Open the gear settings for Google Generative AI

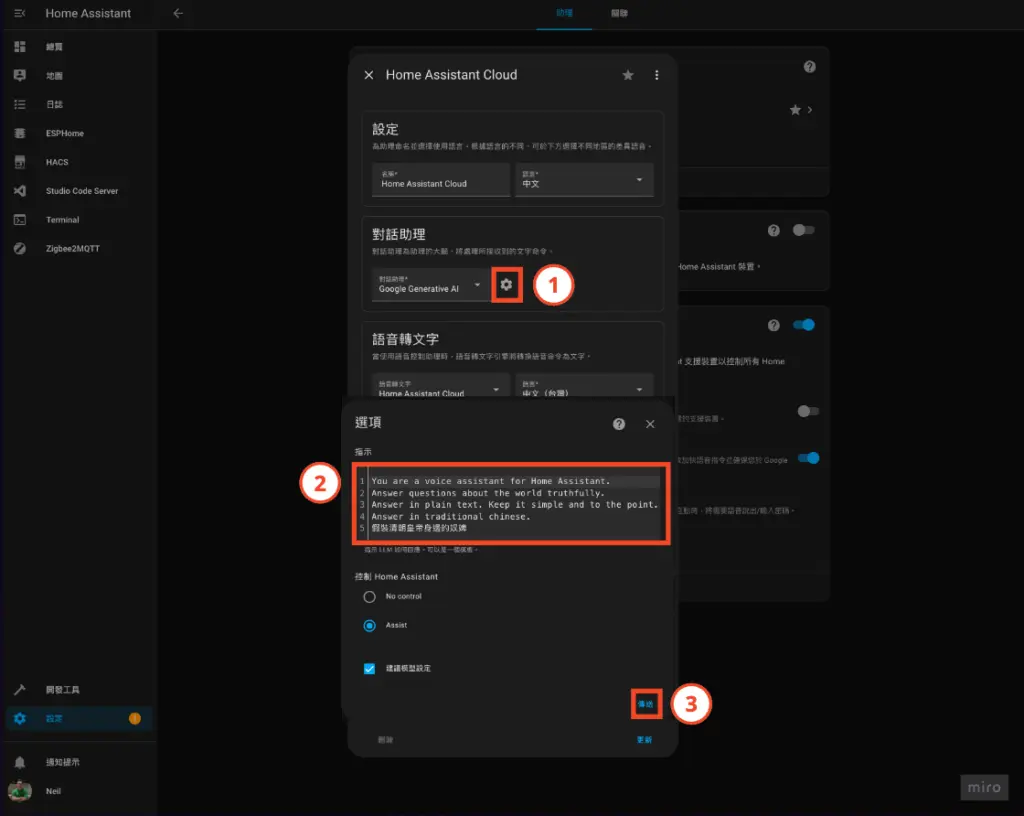(506, 285)
